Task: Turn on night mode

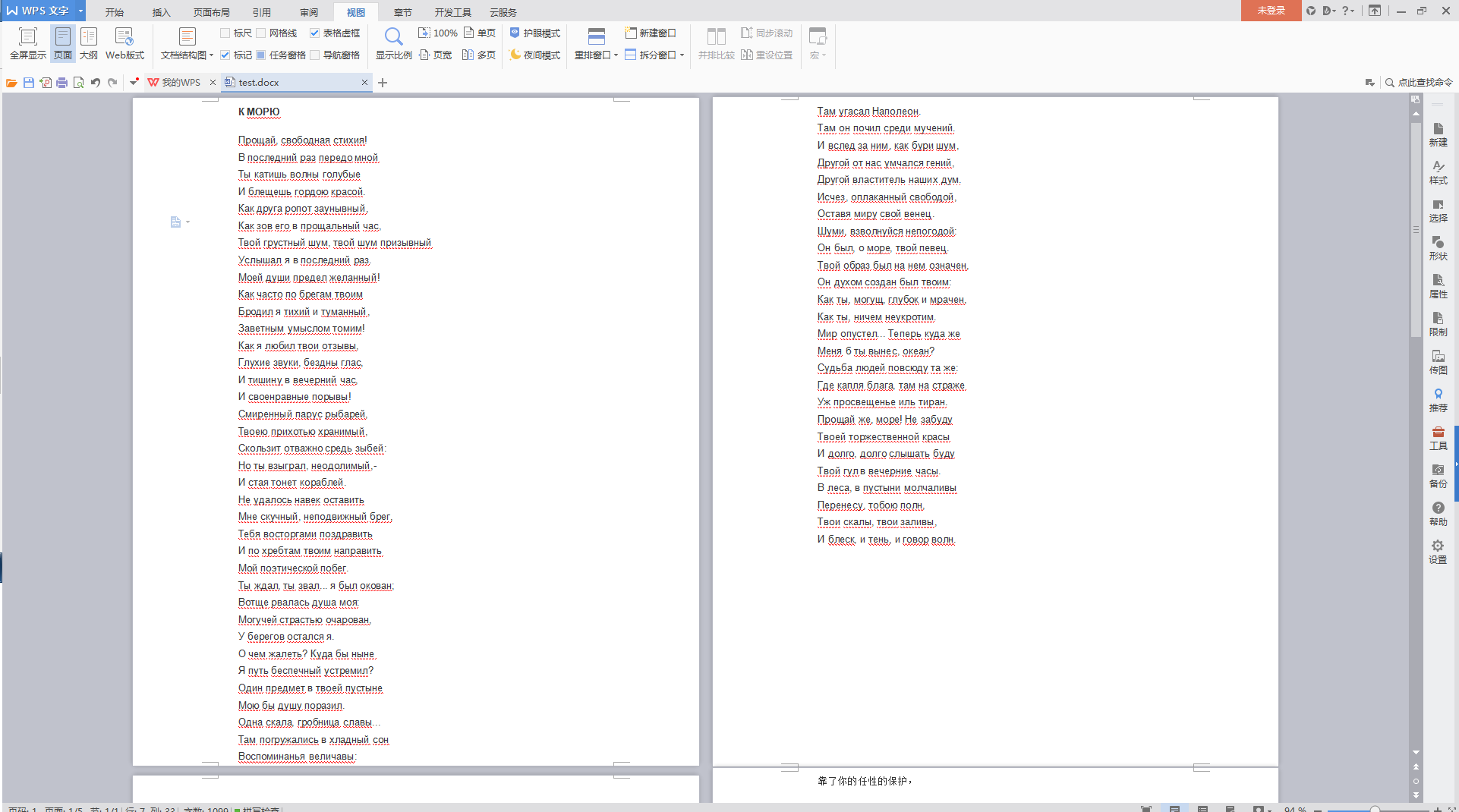Action: 535,55
